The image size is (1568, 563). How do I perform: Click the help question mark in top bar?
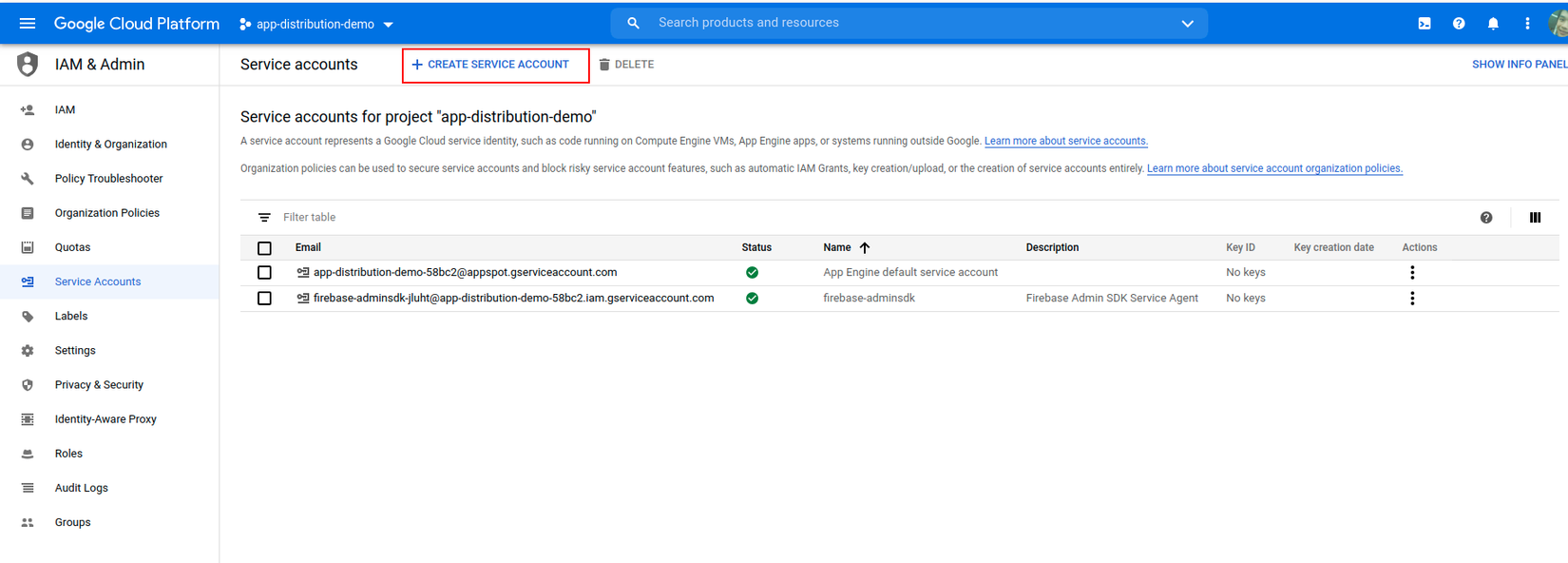(1459, 24)
